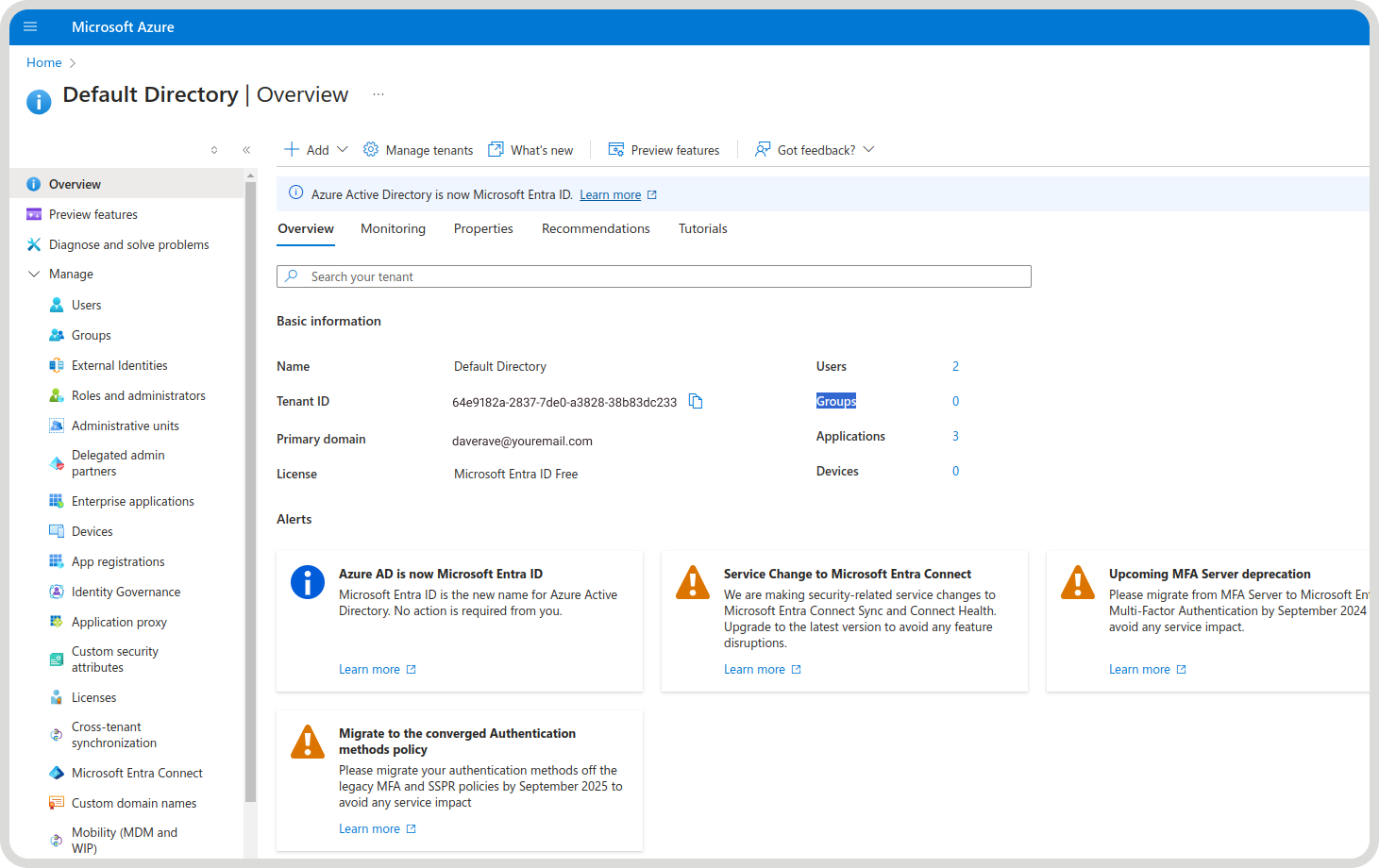Image resolution: width=1379 pixels, height=868 pixels.
Task: Click the Microsoft Entra ID Free license text
Action: pos(515,474)
